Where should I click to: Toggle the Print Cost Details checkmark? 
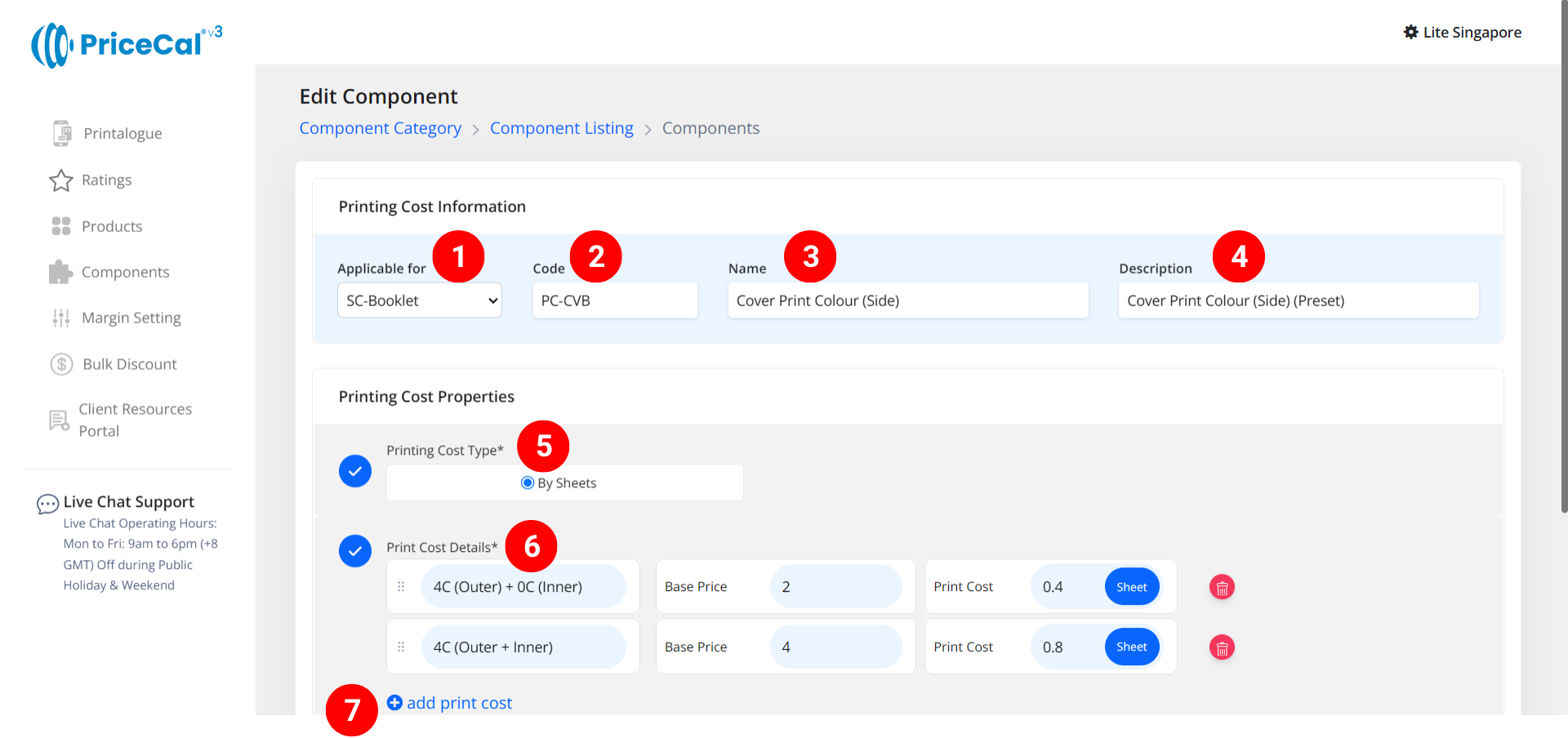click(x=355, y=551)
